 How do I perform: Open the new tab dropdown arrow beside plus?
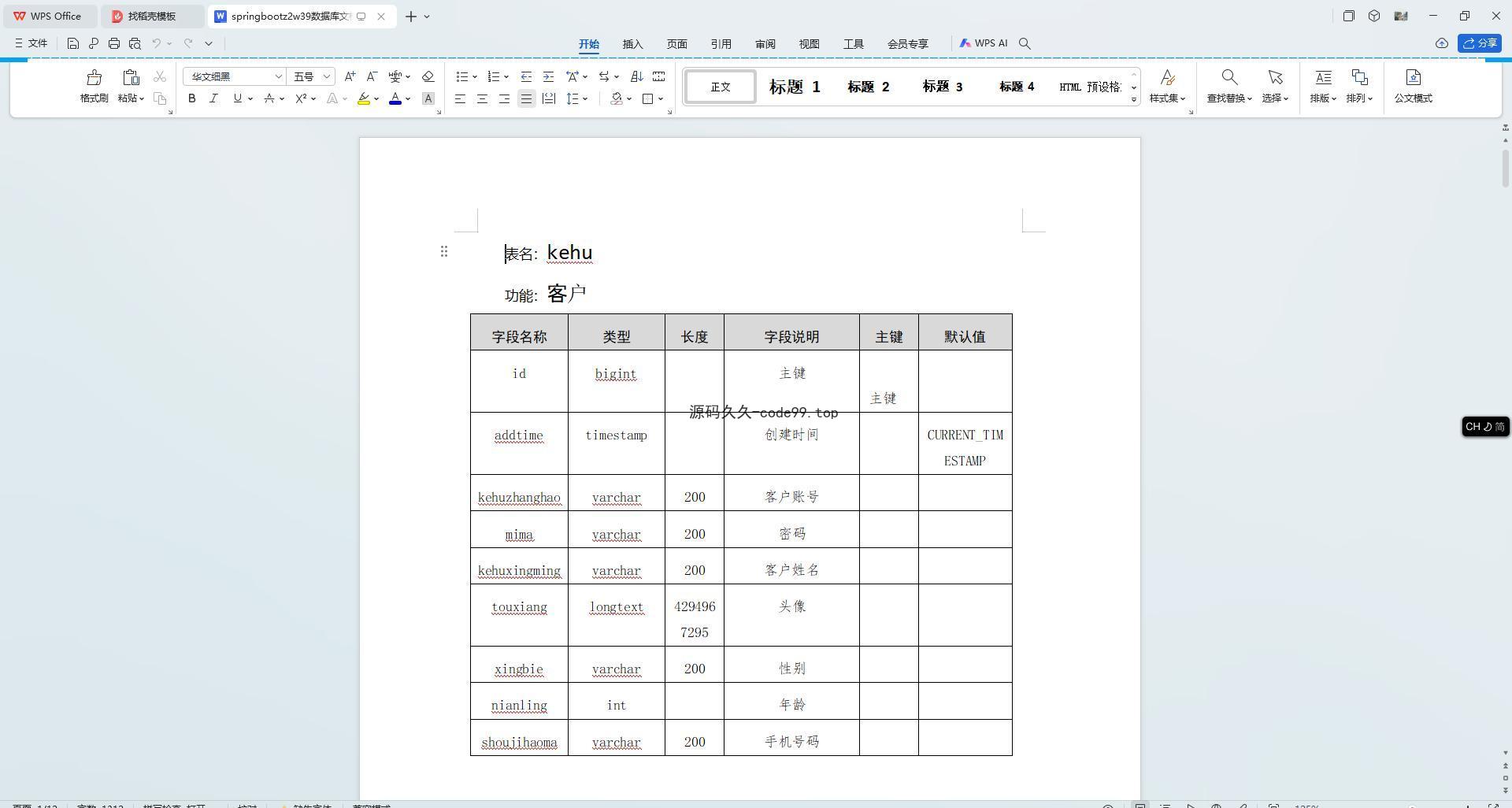(x=427, y=16)
